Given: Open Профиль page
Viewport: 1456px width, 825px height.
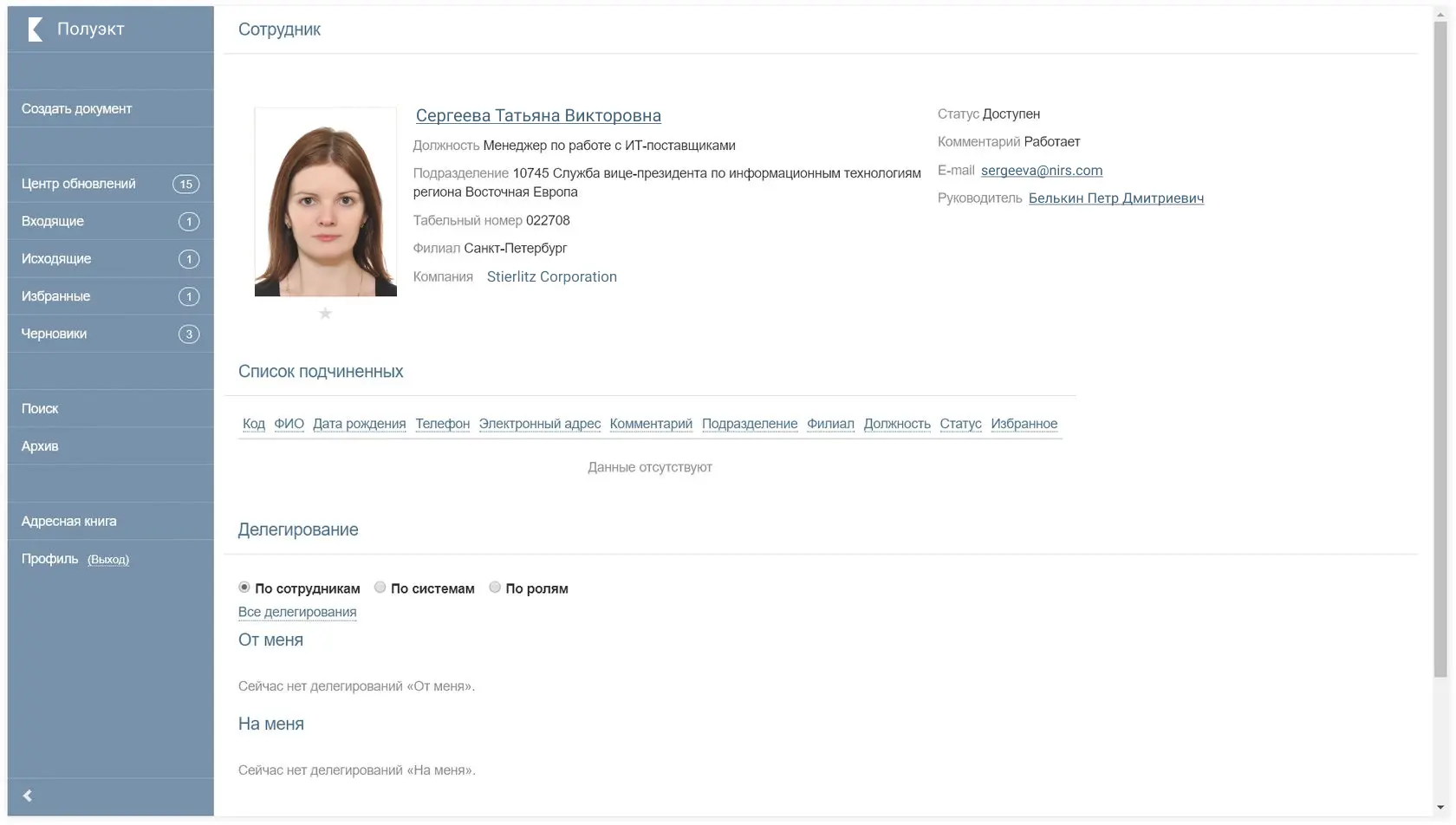Looking at the screenshot, I should [x=50, y=559].
